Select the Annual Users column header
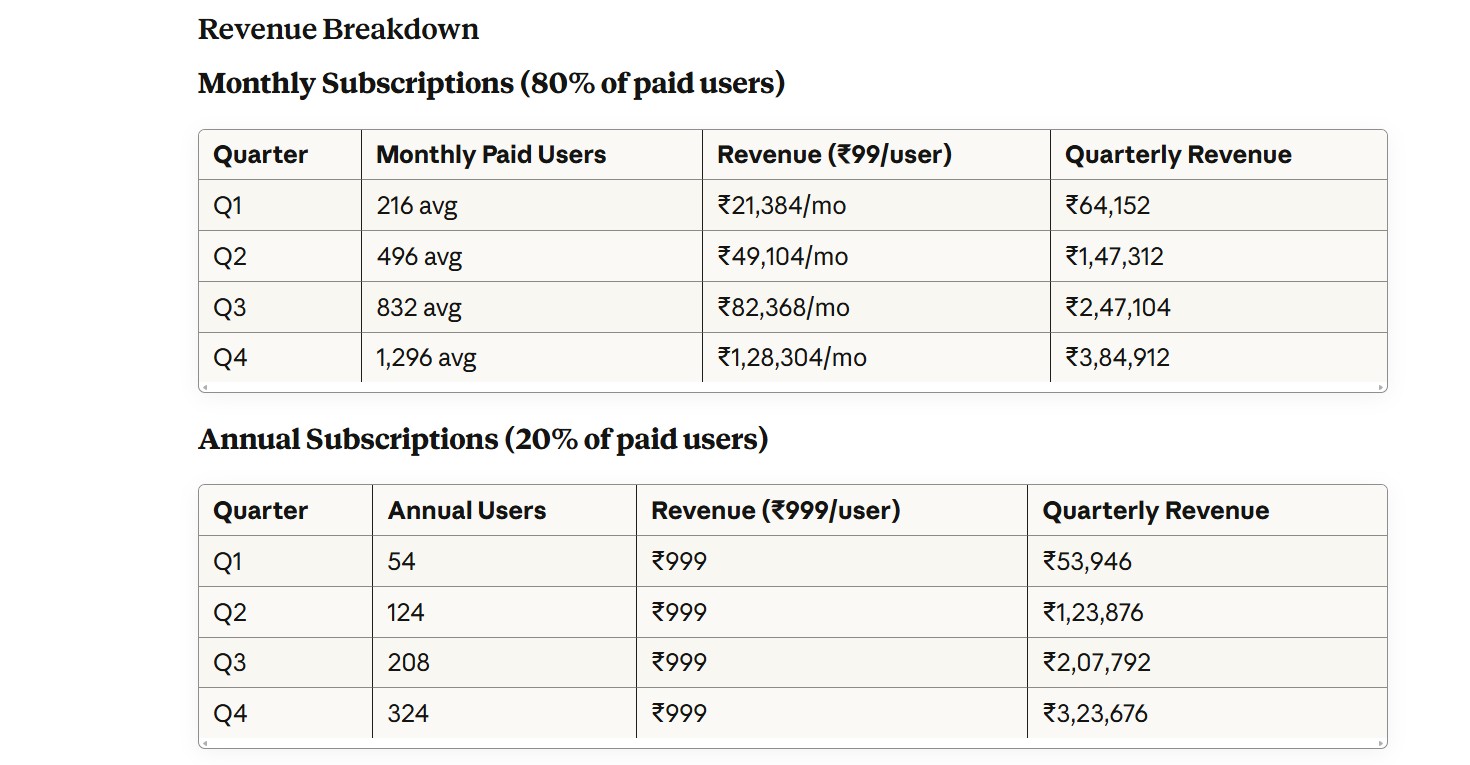Viewport: 1470px width, 765px height. (x=467, y=511)
